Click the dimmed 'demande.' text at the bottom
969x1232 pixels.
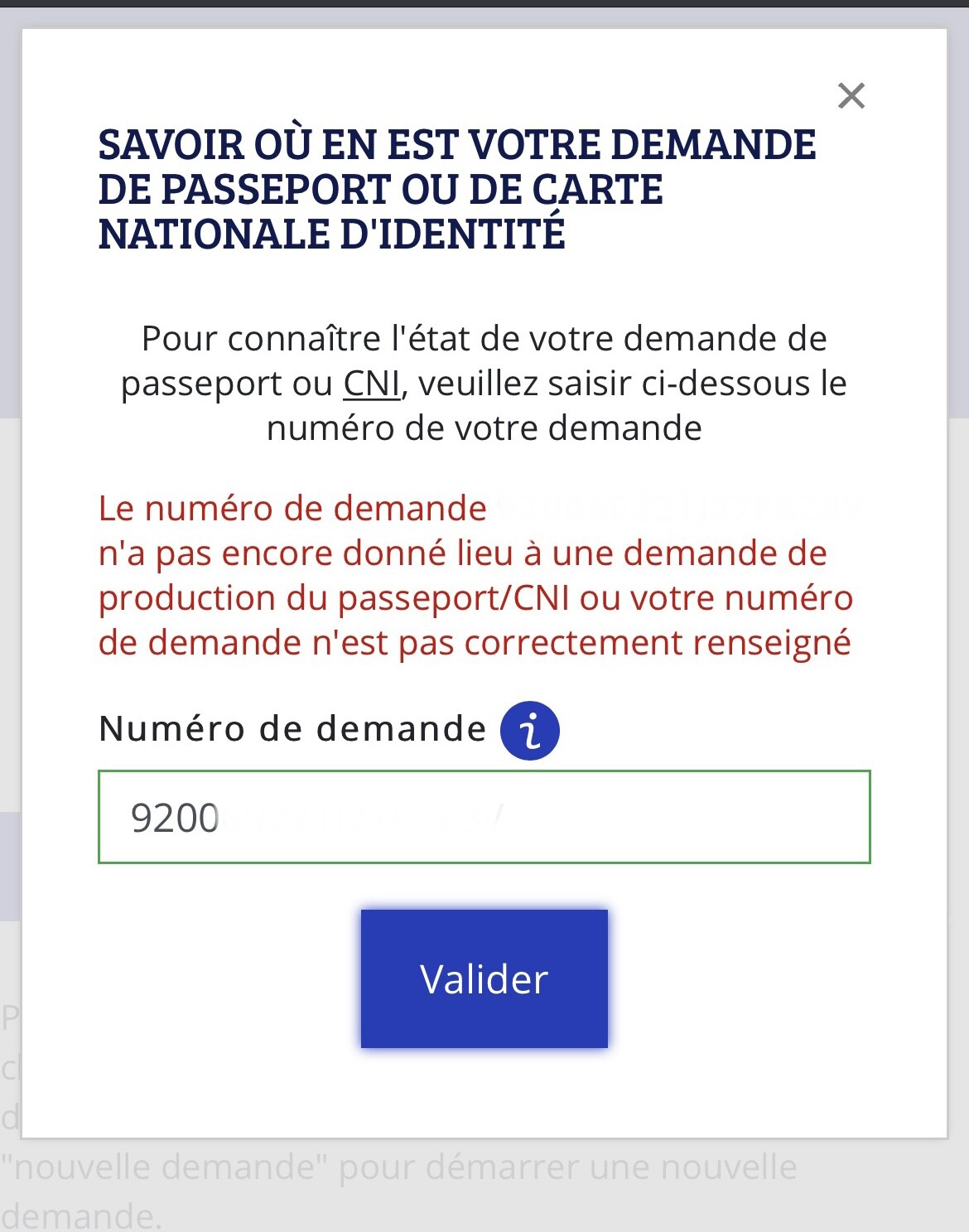coord(81,1215)
